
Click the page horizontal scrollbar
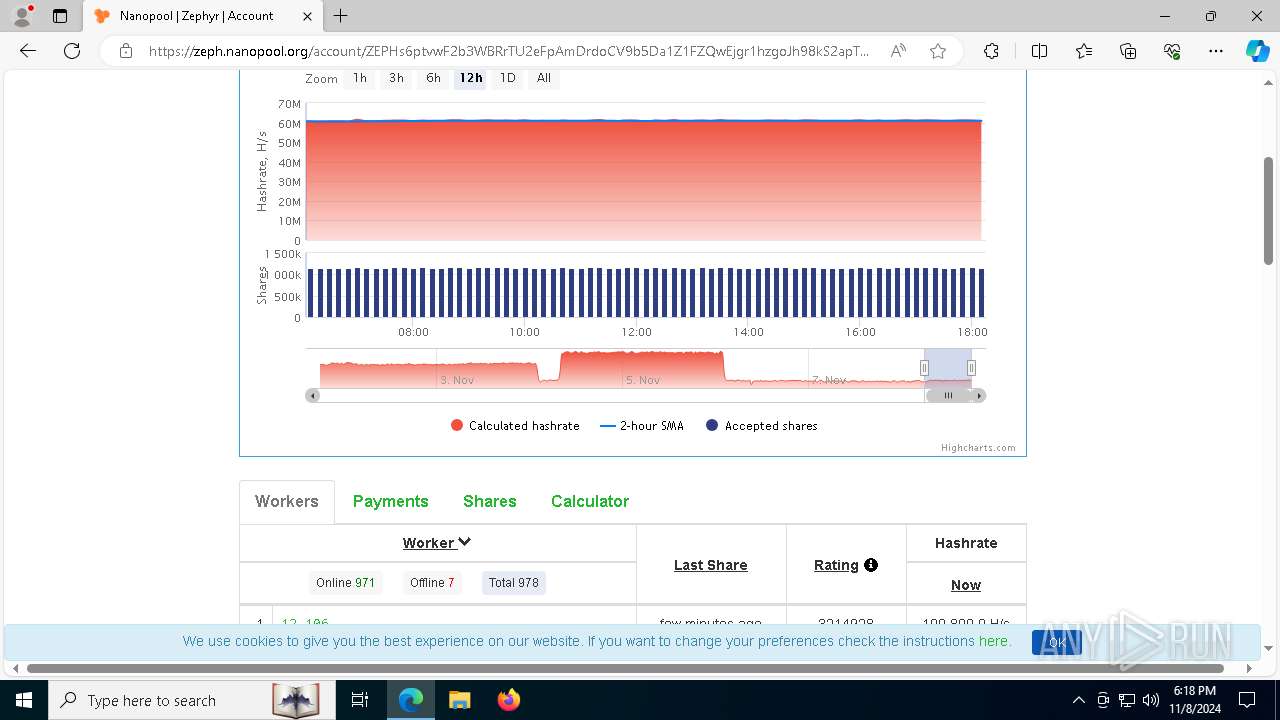(x=626, y=668)
